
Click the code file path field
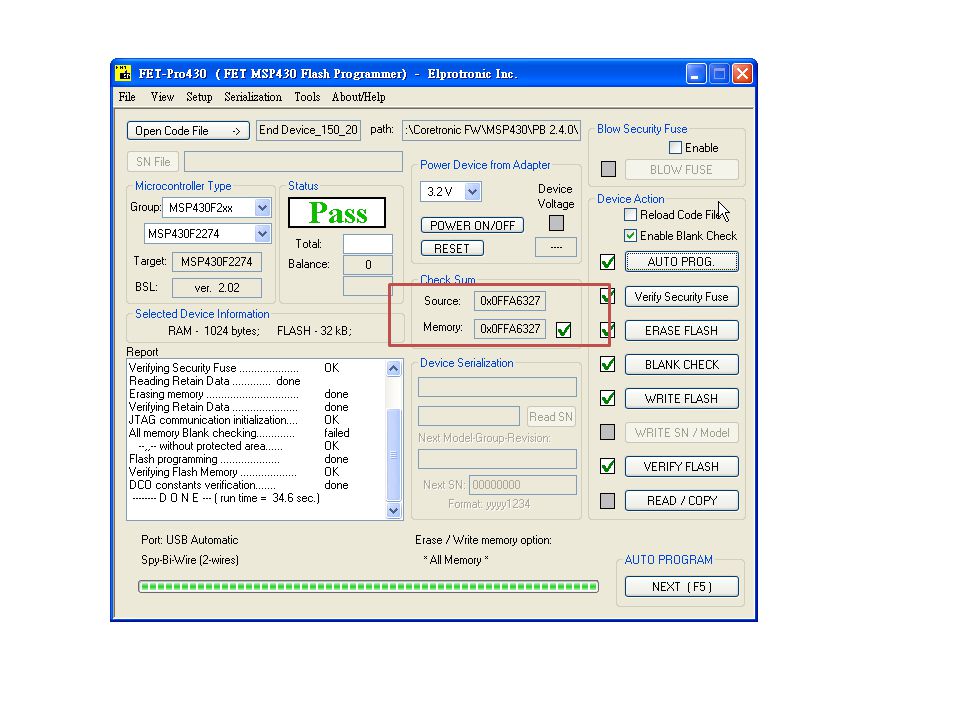point(491,130)
